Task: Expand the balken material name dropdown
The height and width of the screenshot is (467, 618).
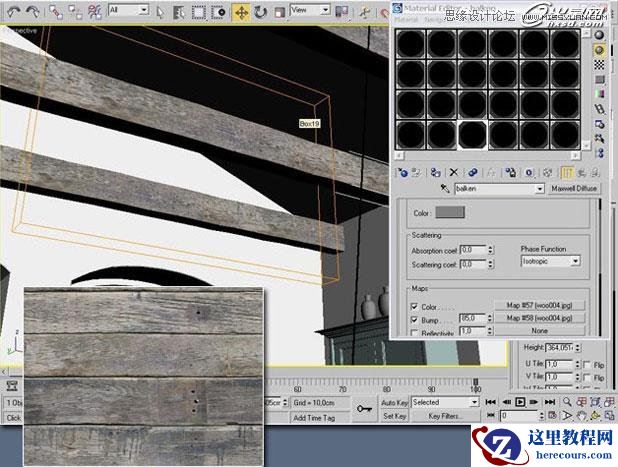Action: (540, 188)
